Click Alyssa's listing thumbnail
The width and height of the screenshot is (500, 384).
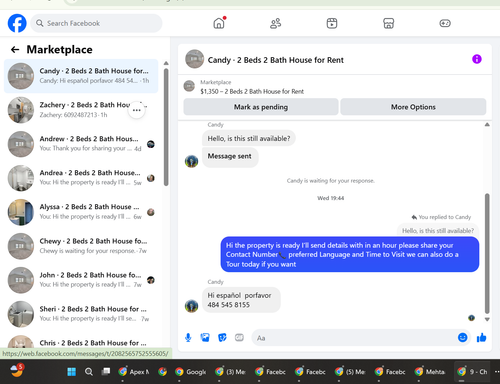21,212
